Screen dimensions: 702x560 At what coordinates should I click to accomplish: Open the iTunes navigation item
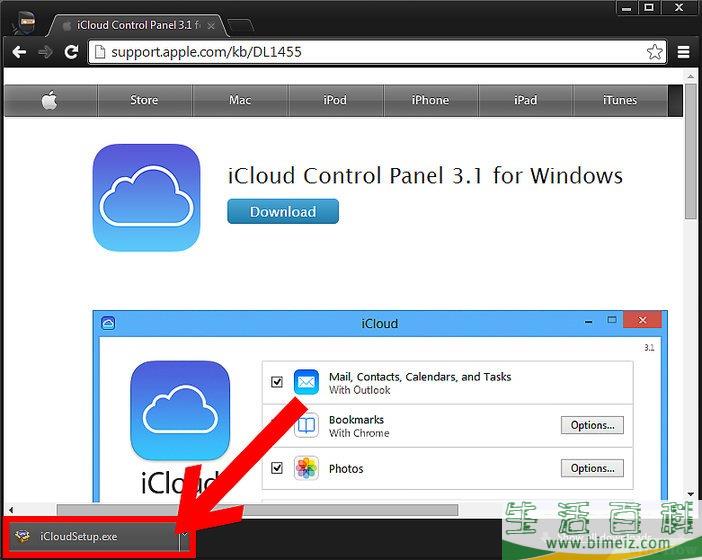point(620,100)
